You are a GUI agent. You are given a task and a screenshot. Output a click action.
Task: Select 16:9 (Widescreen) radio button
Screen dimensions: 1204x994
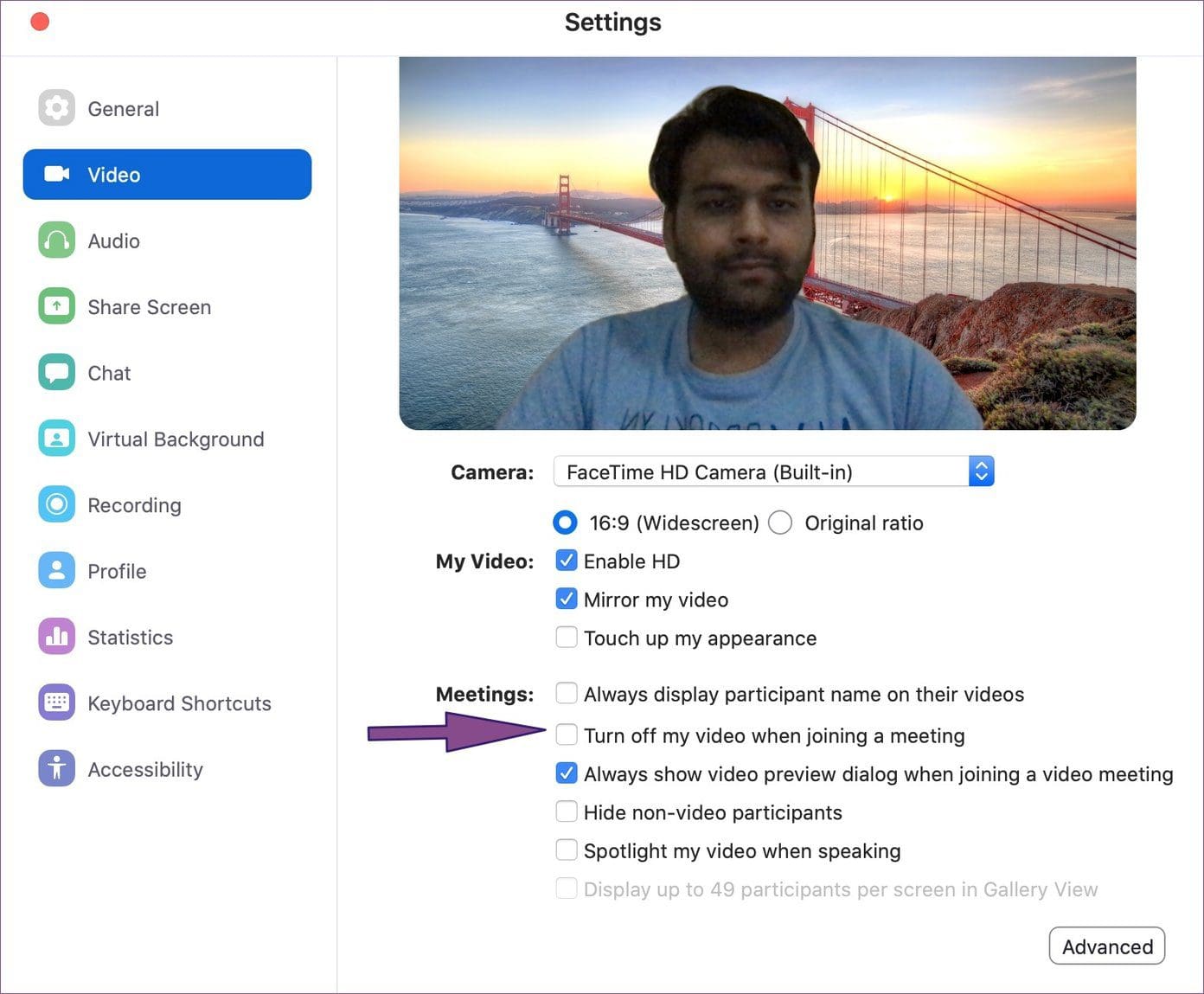565,523
